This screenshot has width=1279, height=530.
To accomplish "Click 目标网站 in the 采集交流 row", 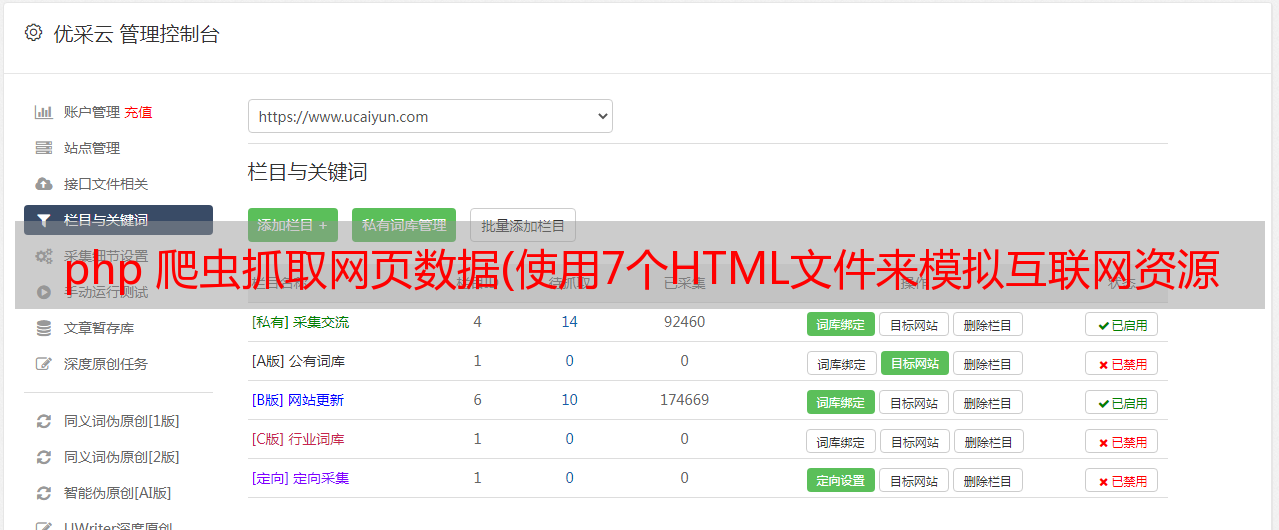I will click(914, 324).
